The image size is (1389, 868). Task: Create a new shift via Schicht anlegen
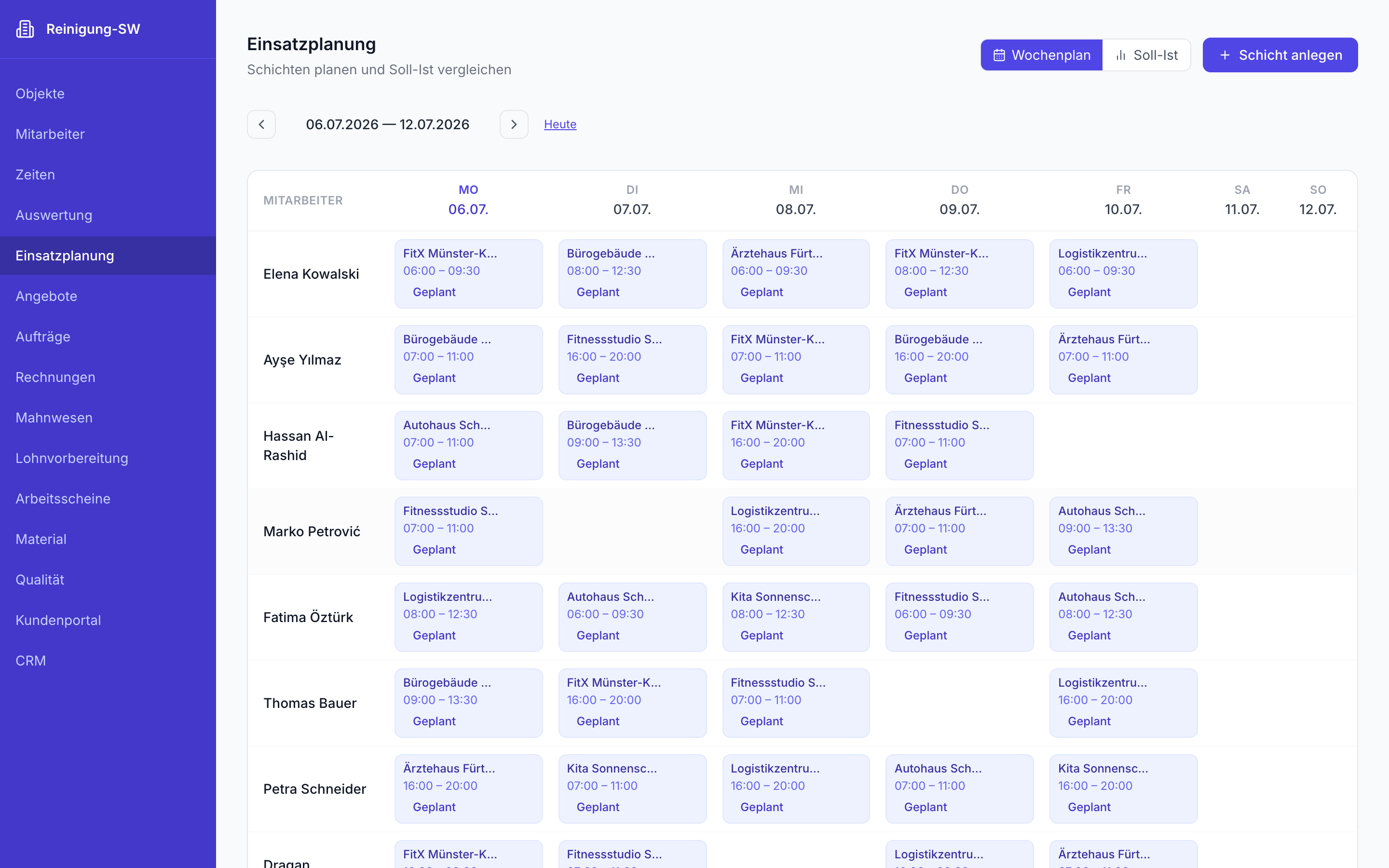pyautogui.click(x=1280, y=55)
